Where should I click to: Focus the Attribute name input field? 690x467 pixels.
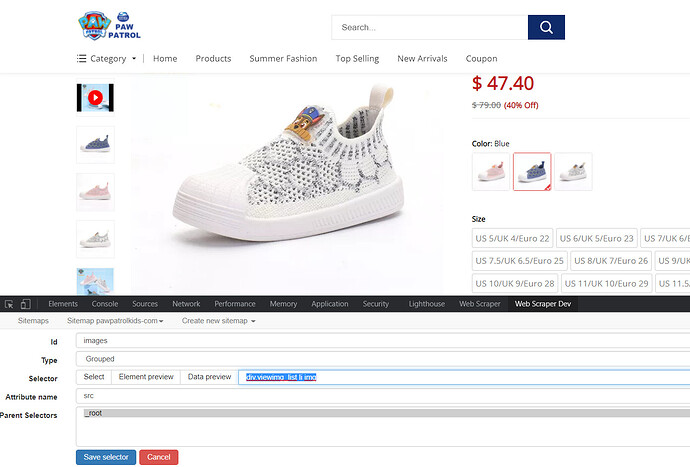380,396
